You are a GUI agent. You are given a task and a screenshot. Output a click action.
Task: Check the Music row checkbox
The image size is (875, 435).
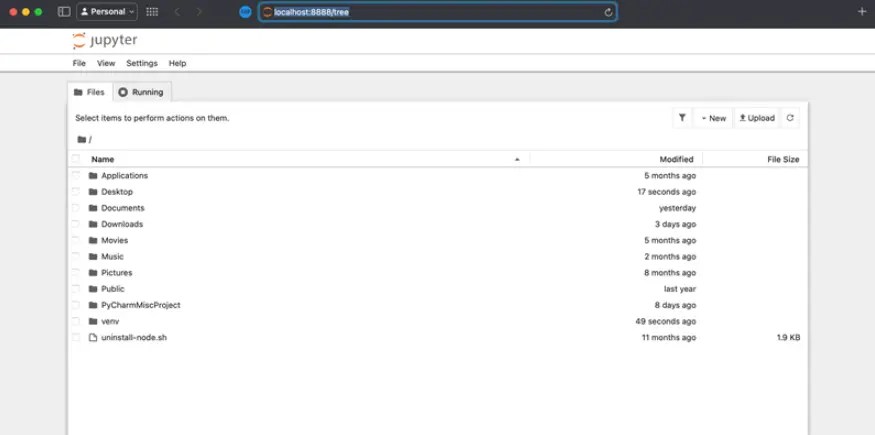[x=76, y=257]
